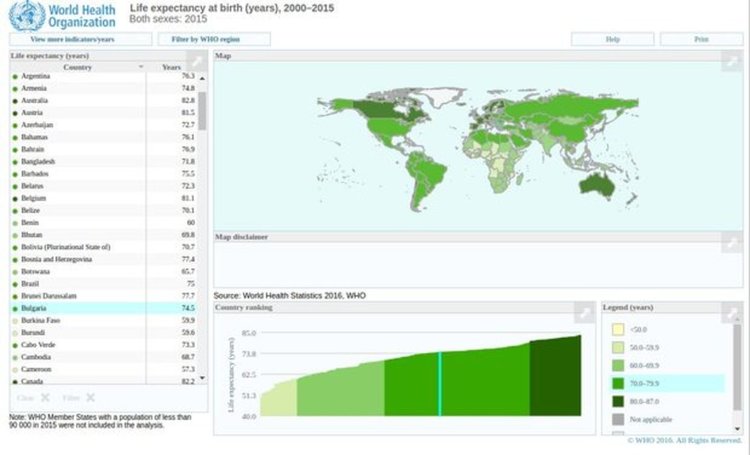Click the Clear selection X icon
This screenshot has height=455, width=750.
click(x=45, y=398)
